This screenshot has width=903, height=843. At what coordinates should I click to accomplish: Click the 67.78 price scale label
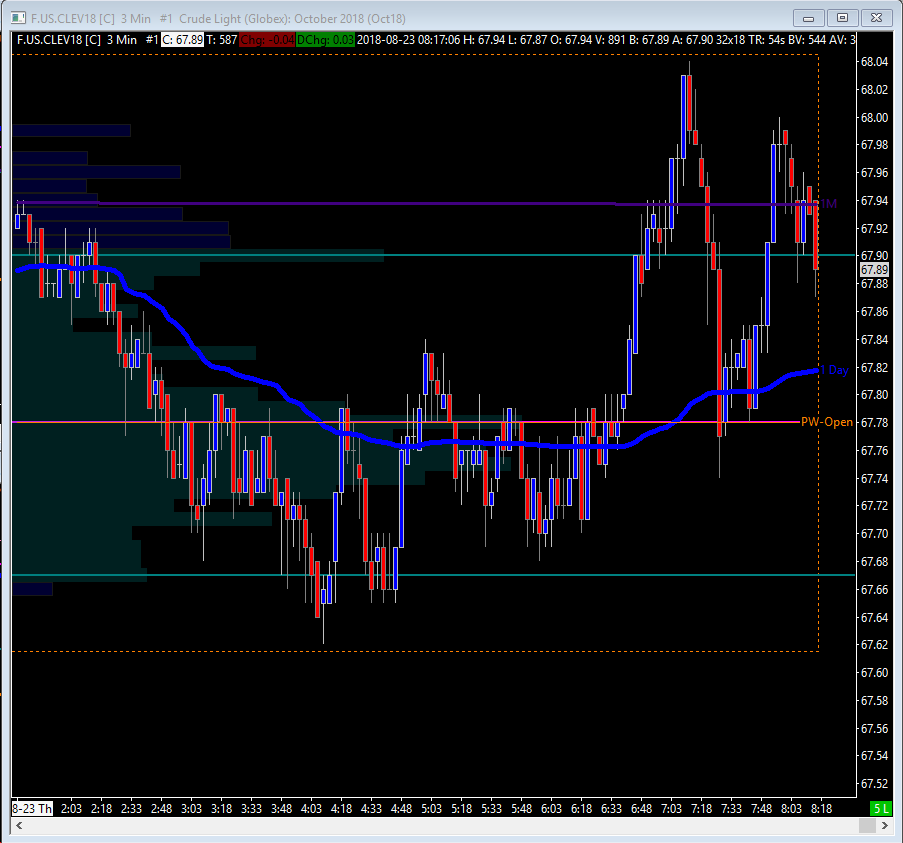[874, 423]
